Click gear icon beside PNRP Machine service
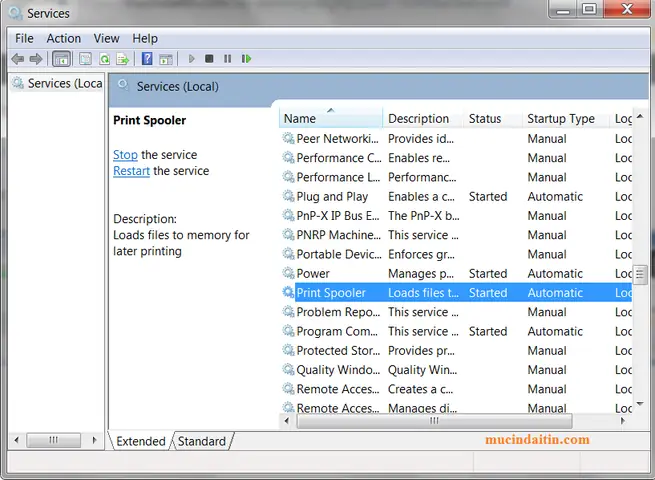The height and width of the screenshot is (480, 655). point(288,234)
